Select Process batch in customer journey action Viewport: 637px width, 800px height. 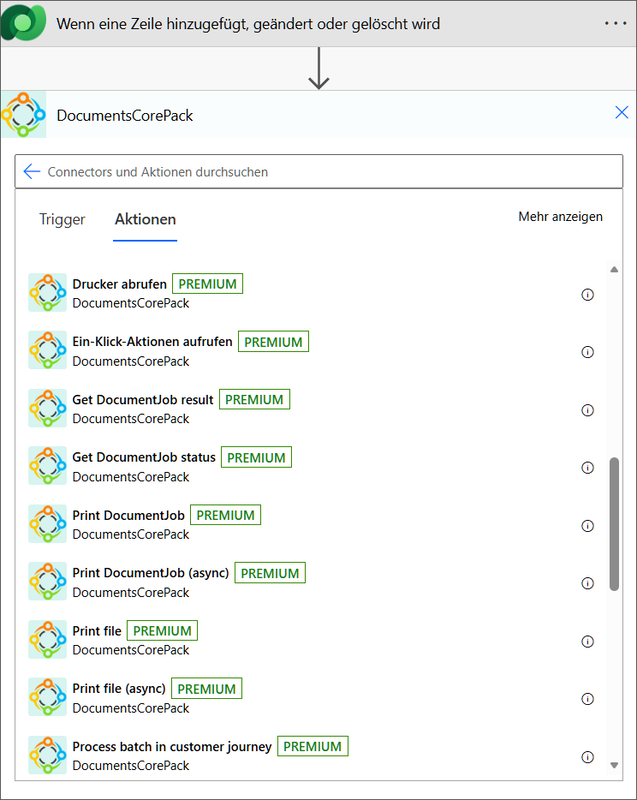coord(171,747)
